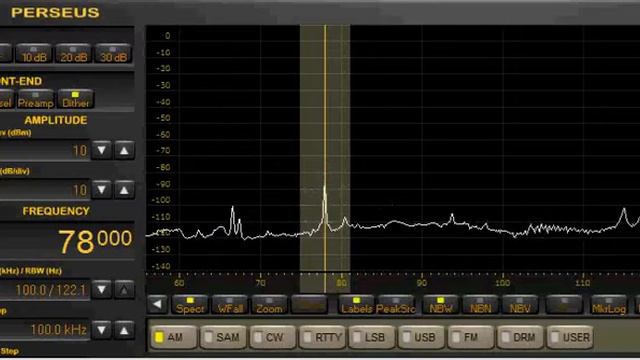
Task: Click the 78 kHz frequency digits
Action: pyautogui.click(x=76, y=242)
